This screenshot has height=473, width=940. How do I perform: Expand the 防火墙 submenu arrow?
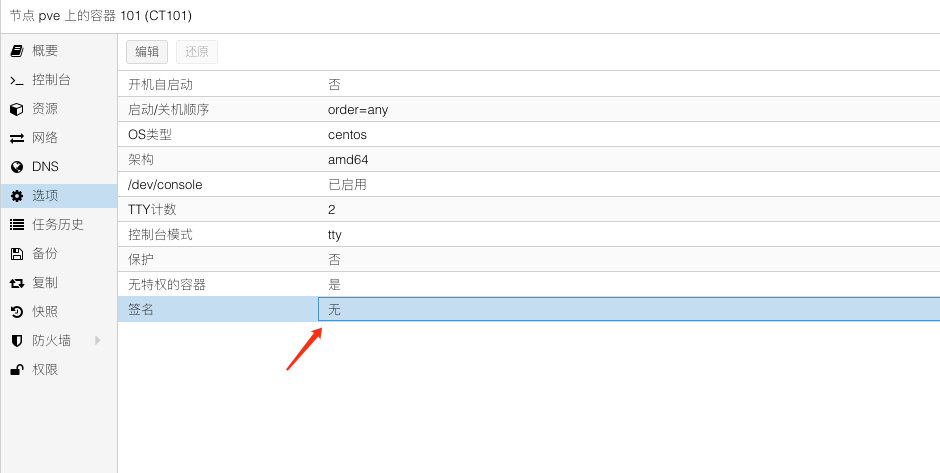pos(98,341)
